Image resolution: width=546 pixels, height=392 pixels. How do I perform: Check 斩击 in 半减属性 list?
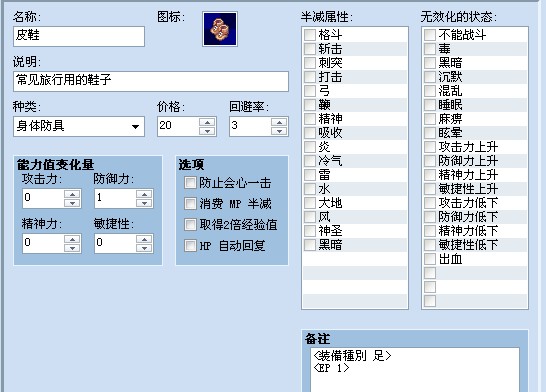[310, 49]
